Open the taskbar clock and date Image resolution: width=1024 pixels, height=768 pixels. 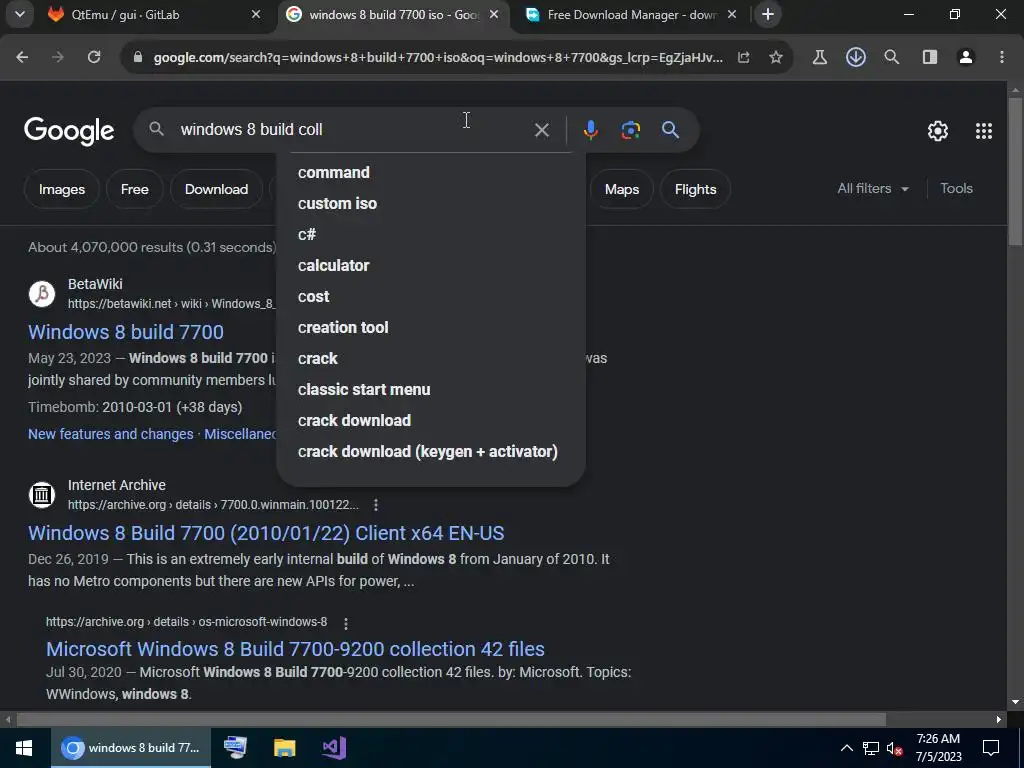tap(938, 748)
